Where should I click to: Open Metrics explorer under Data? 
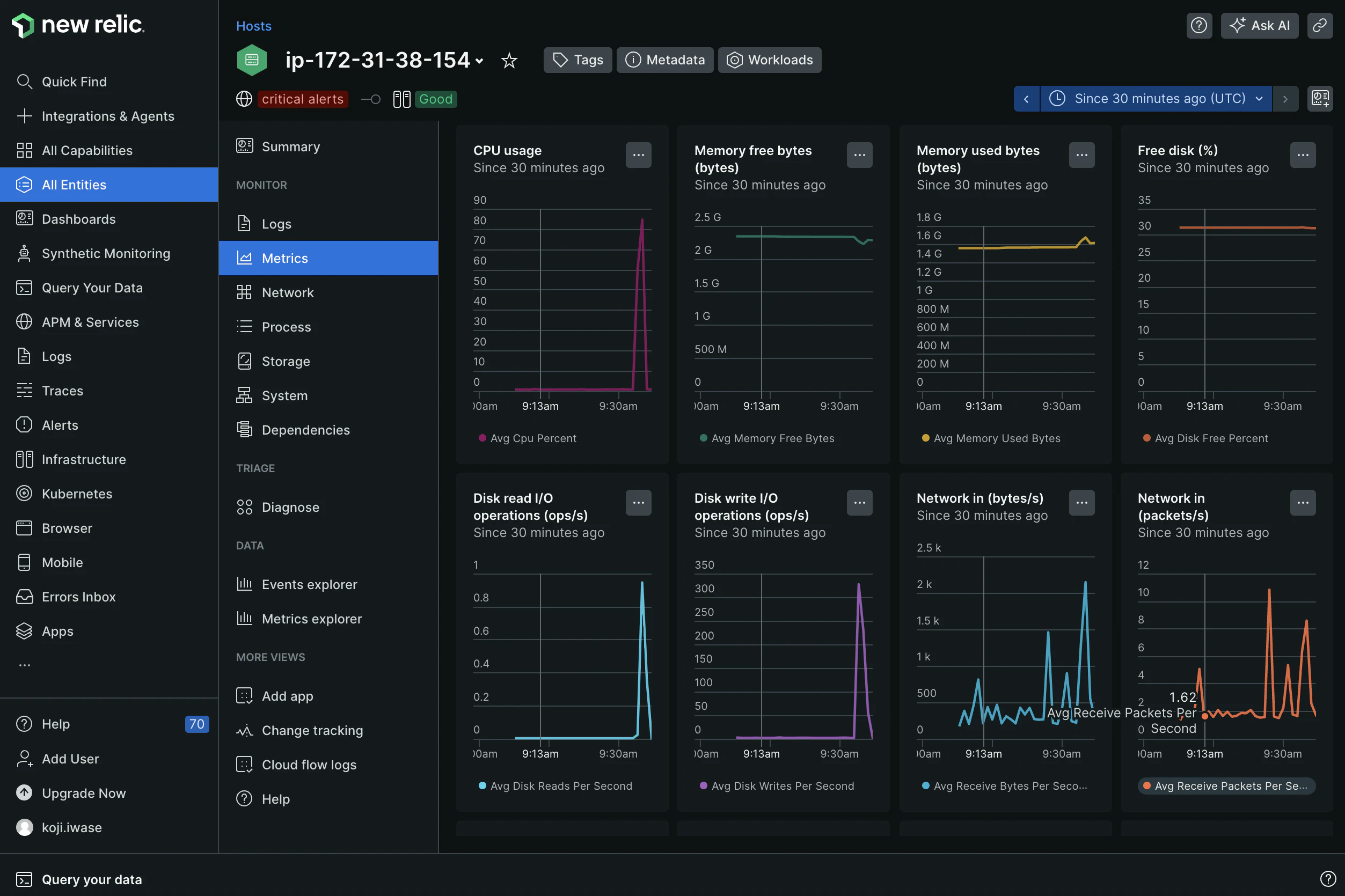point(328,619)
